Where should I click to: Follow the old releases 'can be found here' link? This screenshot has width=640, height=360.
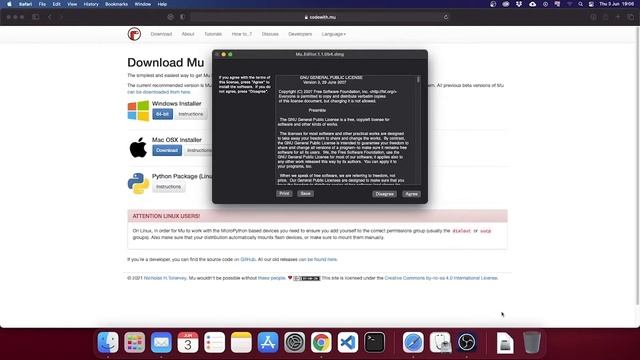(318, 259)
